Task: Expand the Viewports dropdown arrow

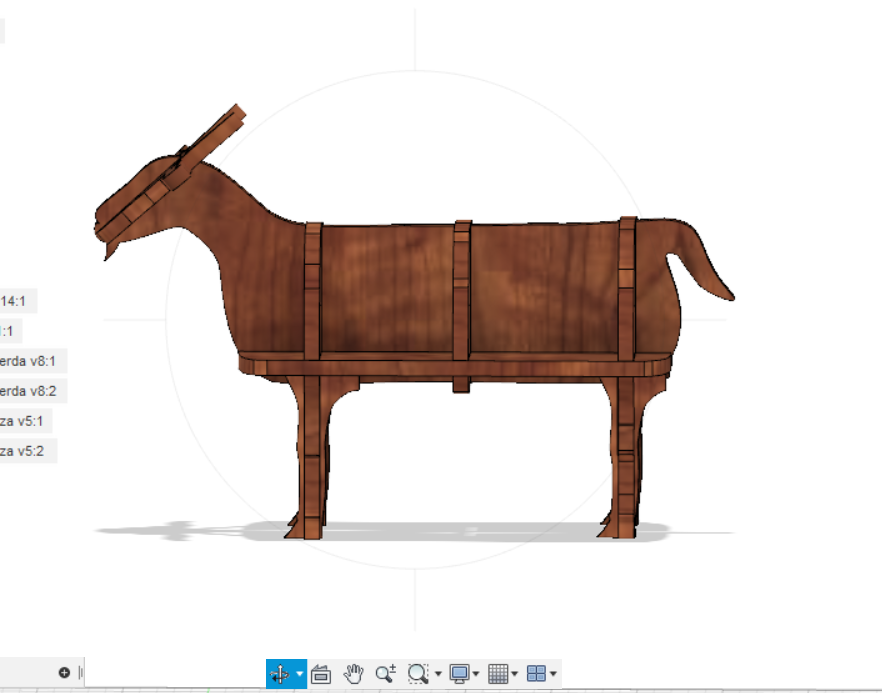Action: [554, 673]
